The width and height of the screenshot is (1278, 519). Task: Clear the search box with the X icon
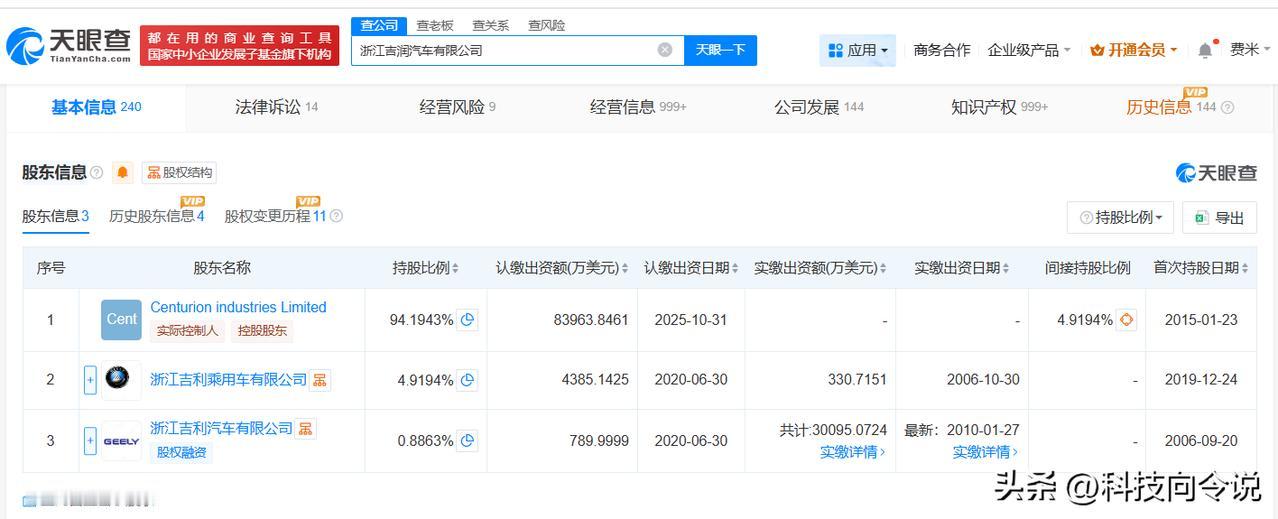(x=665, y=50)
